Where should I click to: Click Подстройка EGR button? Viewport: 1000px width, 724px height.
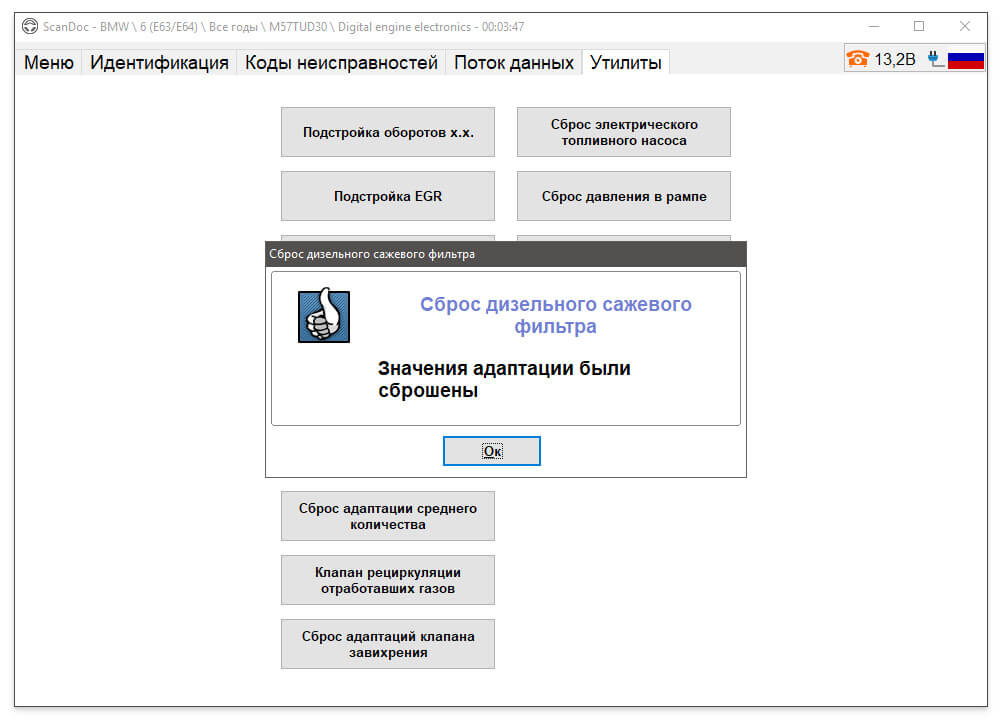point(388,196)
